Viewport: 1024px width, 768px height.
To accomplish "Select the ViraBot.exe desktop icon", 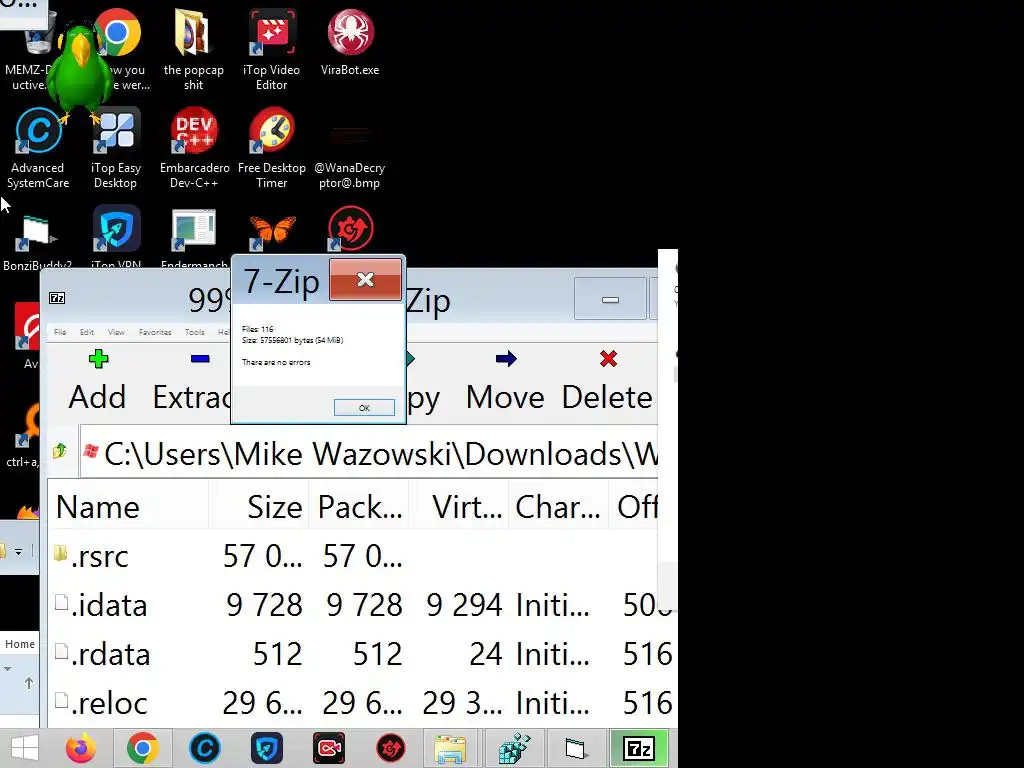I will [x=350, y=42].
